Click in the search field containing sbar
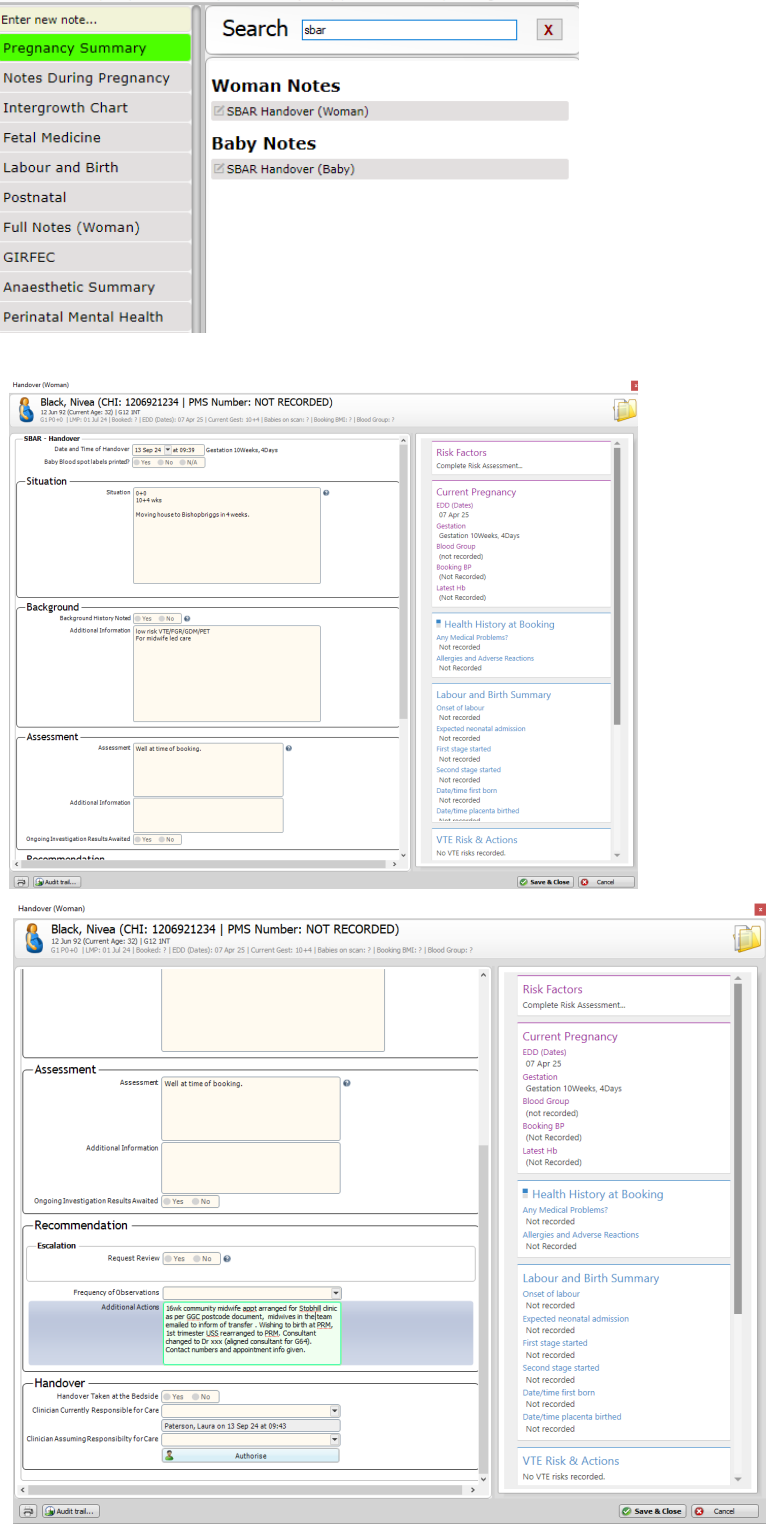The height and width of the screenshot is (1539, 781). click(409, 30)
